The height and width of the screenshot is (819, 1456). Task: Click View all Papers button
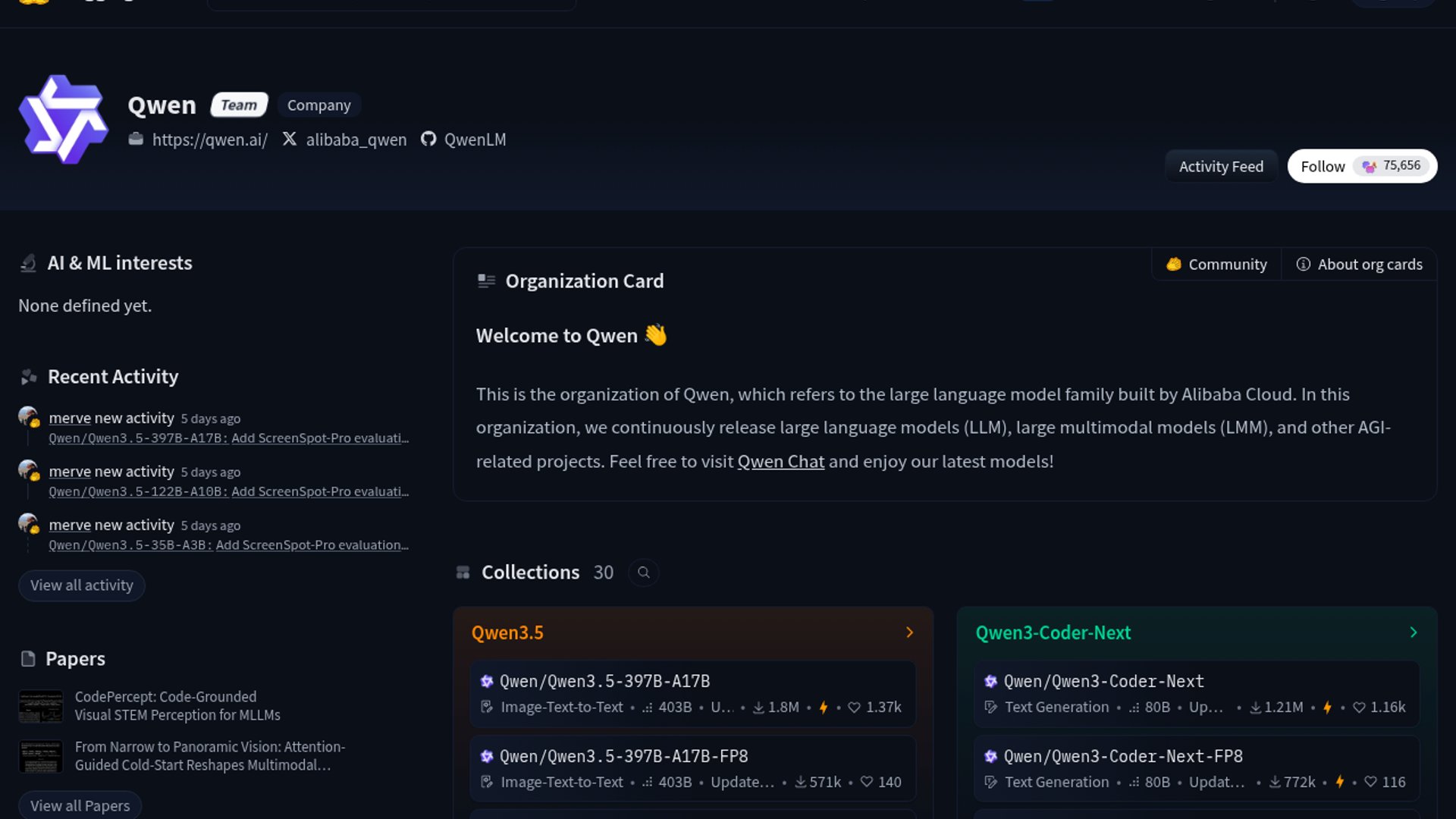[x=80, y=805]
